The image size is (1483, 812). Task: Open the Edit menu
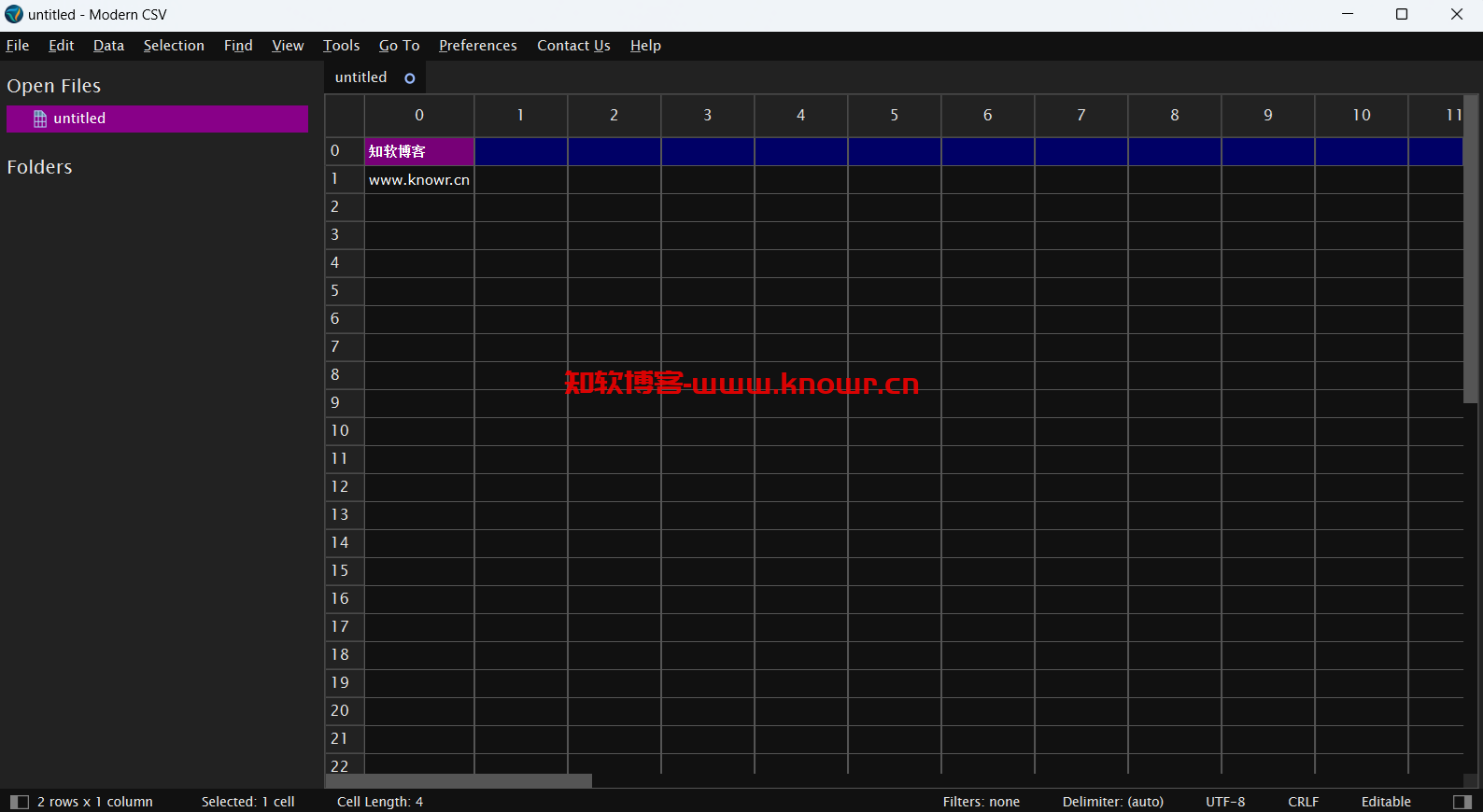click(x=62, y=46)
